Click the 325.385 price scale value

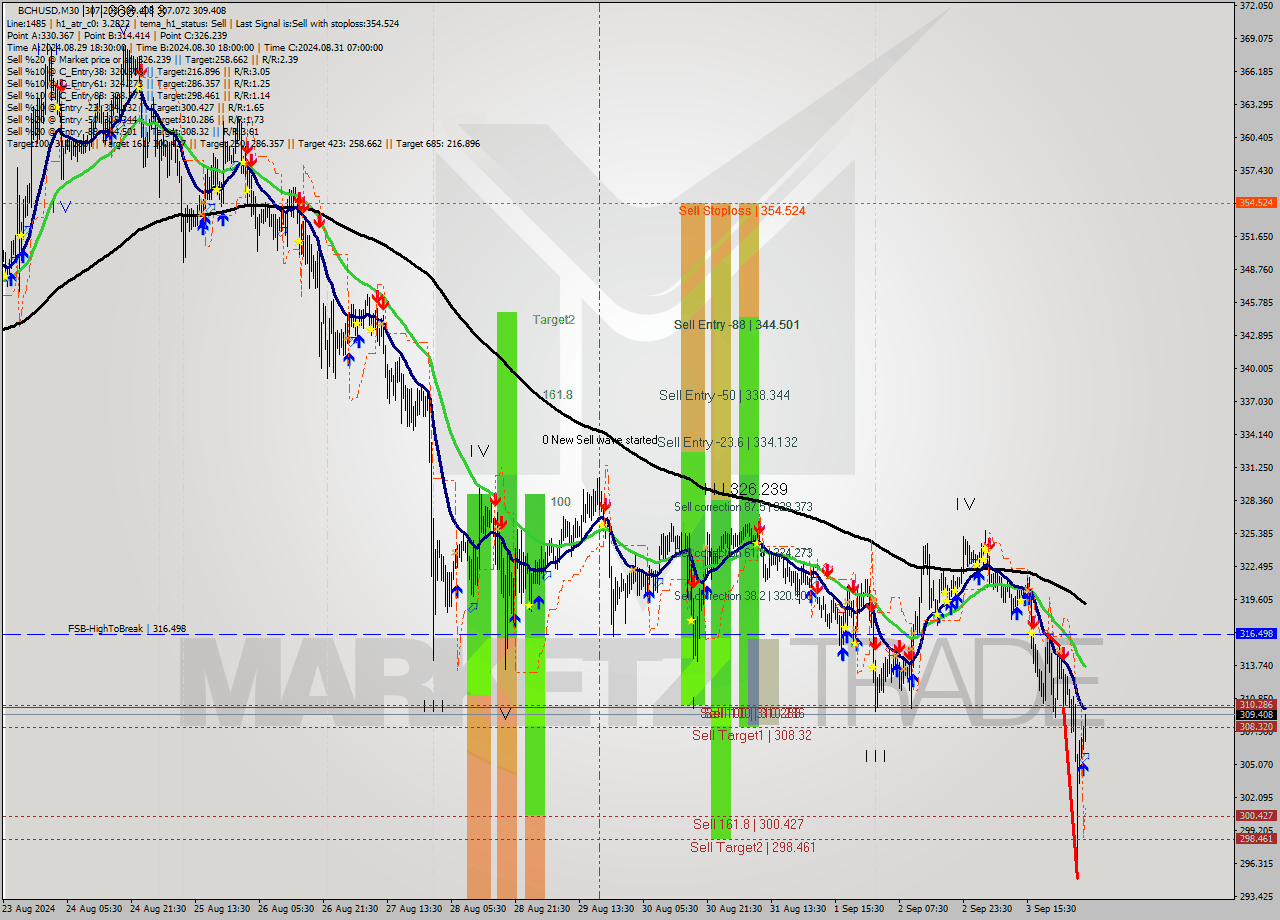1255,533
